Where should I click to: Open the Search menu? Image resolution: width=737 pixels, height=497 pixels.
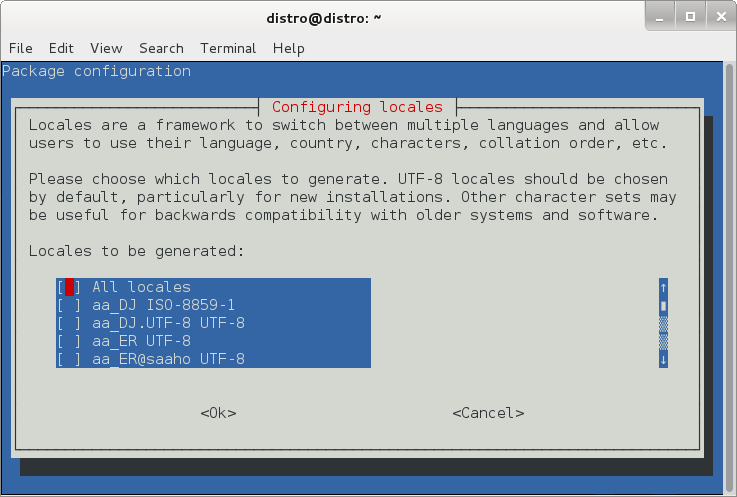click(x=161, y=48)
